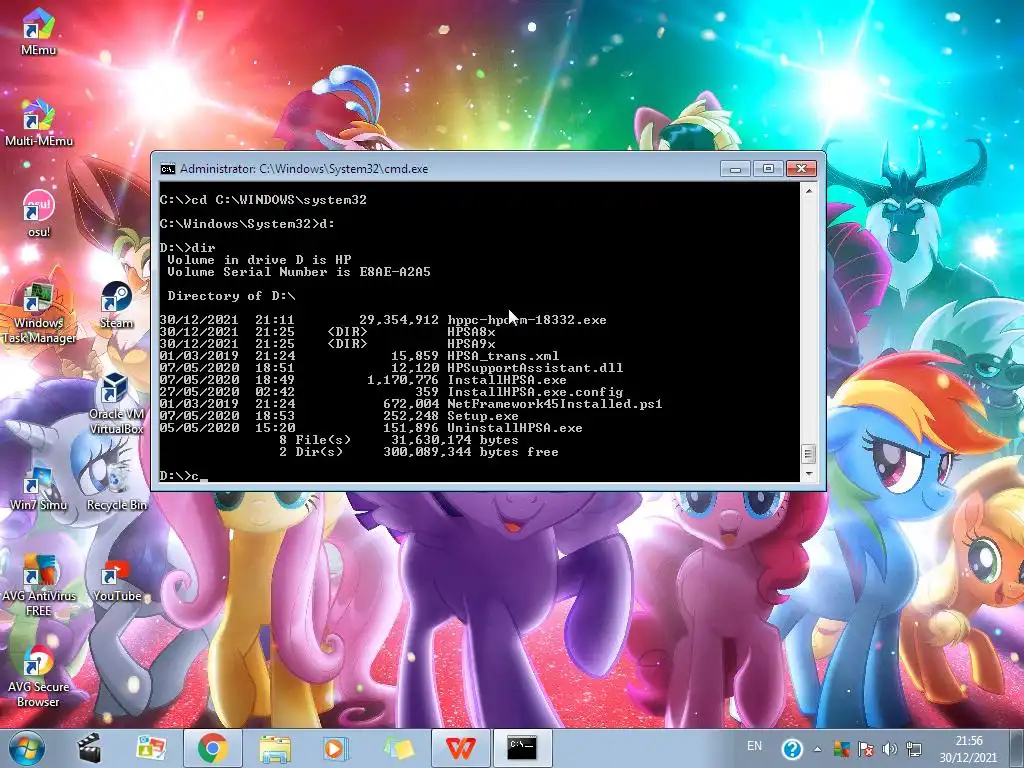Click the cmd vertical scrollbar thumb

pos(808,453)
